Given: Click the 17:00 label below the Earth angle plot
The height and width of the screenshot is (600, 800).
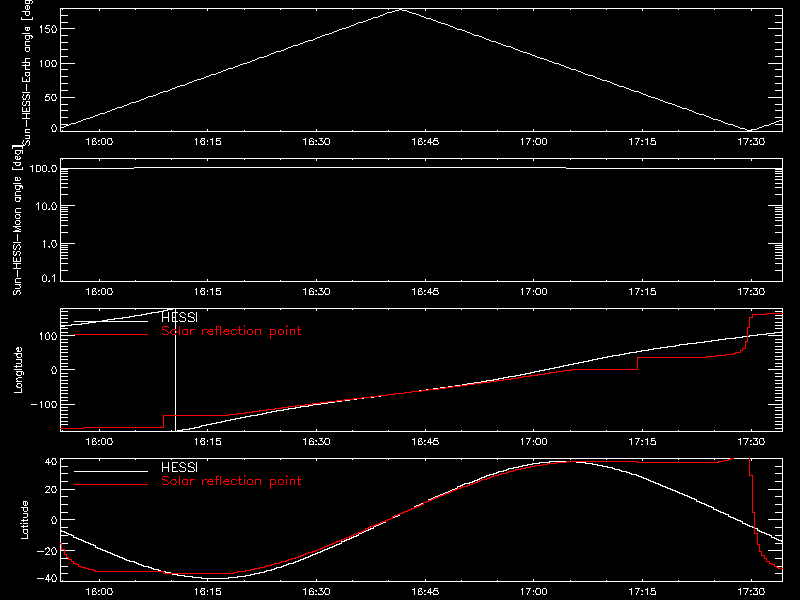Looking at the screenshot, I should 534,141.
